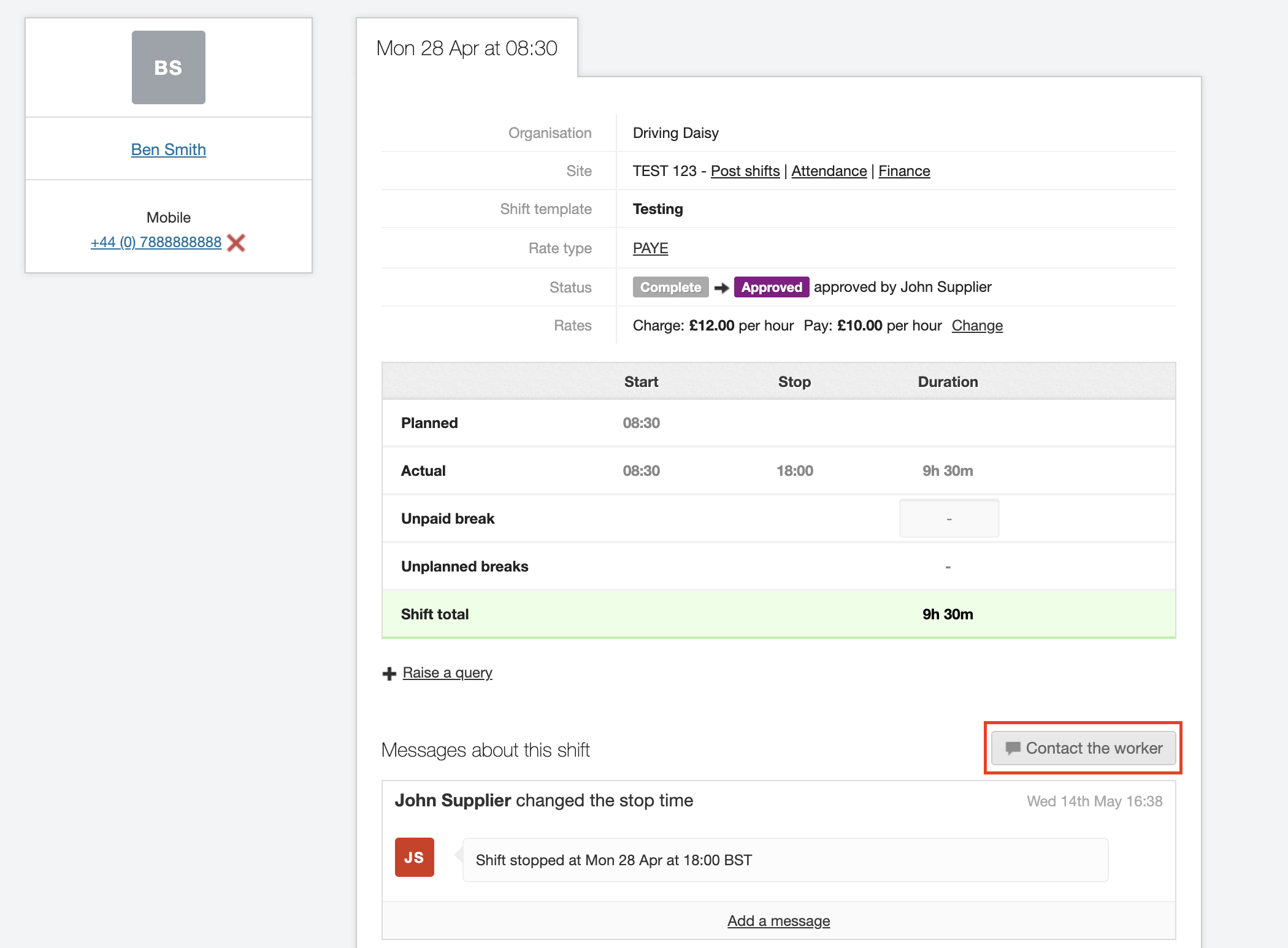Click the BS avatar thumbnail

[x=168, y=67]
